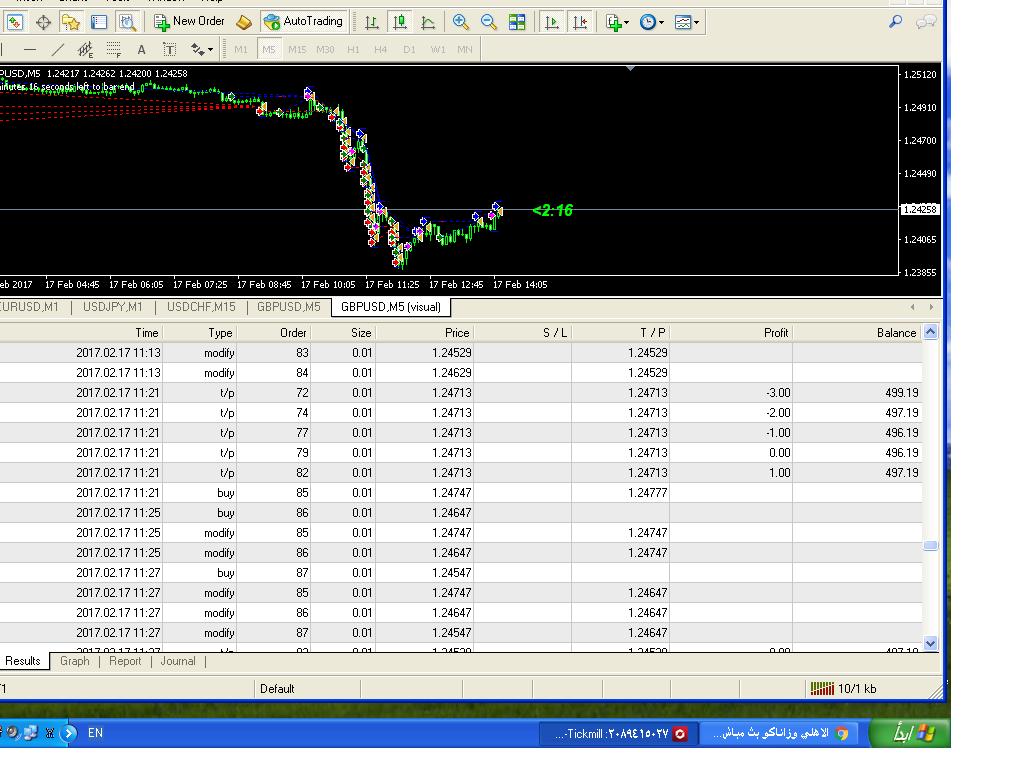The width and height of the screenshot is (1024, 768).
Task: Open the arrows objects dropdown
Action: pyautogui.click(x=201, y=49)
